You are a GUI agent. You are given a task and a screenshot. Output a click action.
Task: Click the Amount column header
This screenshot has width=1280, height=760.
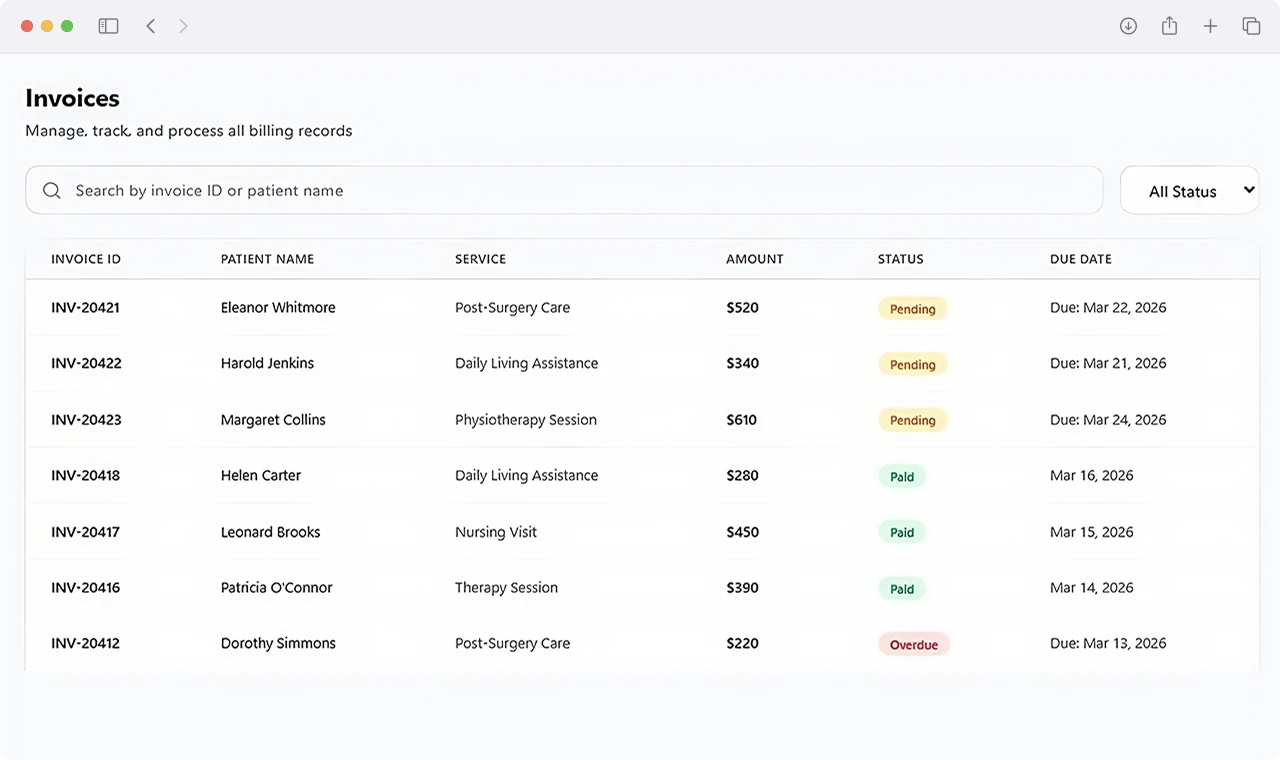click(755, 259)
